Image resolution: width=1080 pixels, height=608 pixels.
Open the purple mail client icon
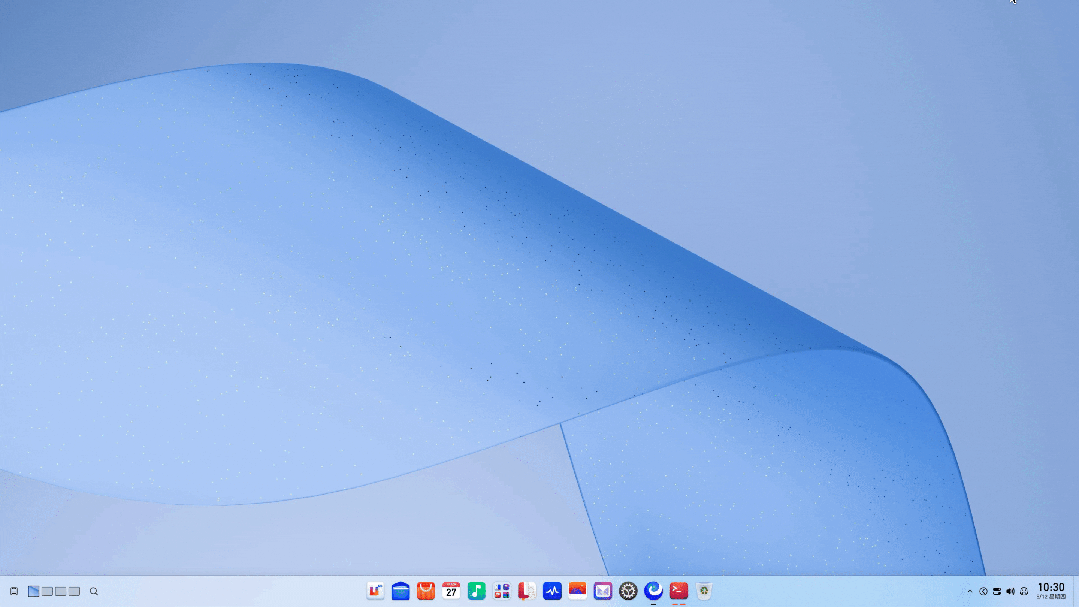603,591
